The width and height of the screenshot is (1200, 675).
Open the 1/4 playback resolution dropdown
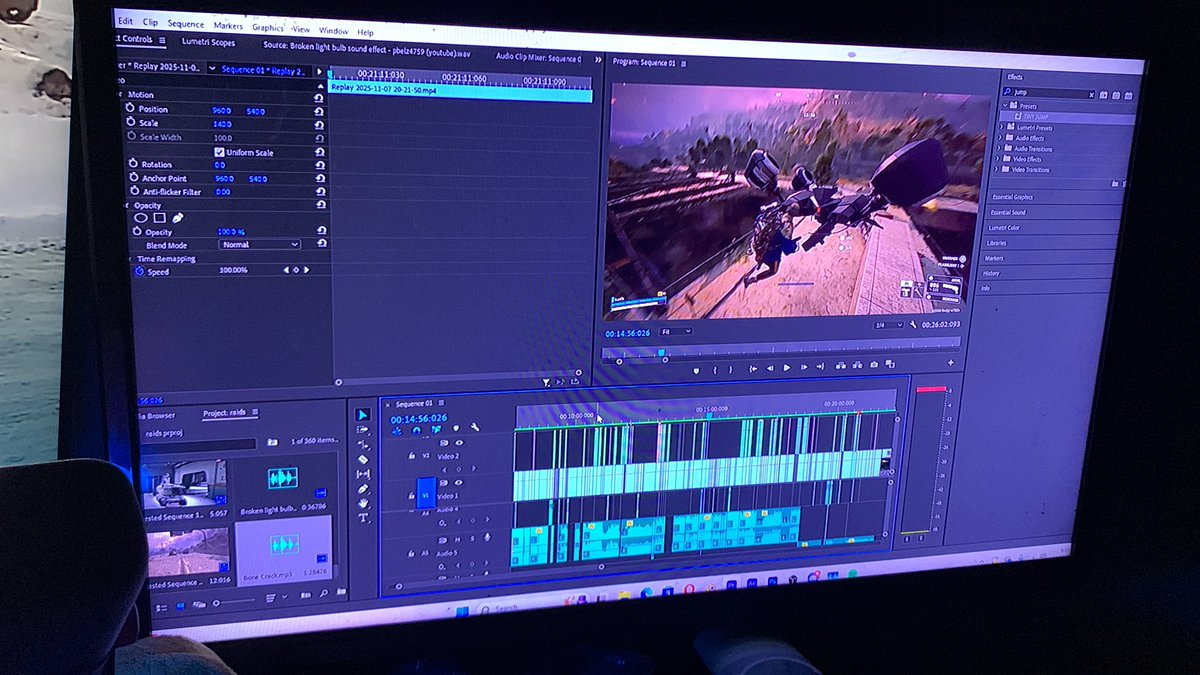click(888, 325)
